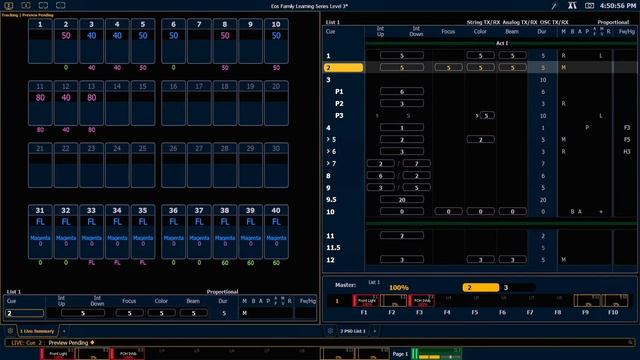Click the camera snapshot icon near the clock
Image resolution: width=640 pixels, height=360 pixels.
tap(589, 6)
